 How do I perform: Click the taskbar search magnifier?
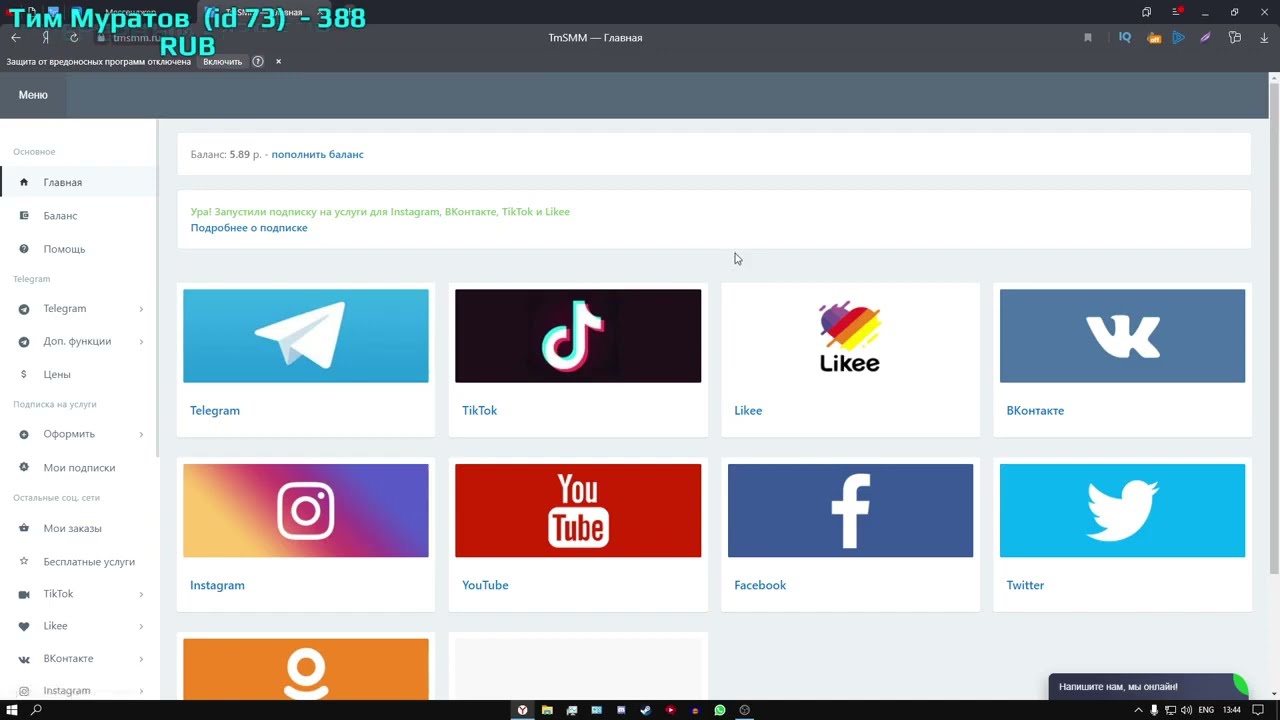pyautogui.click(x=37, y=710)
